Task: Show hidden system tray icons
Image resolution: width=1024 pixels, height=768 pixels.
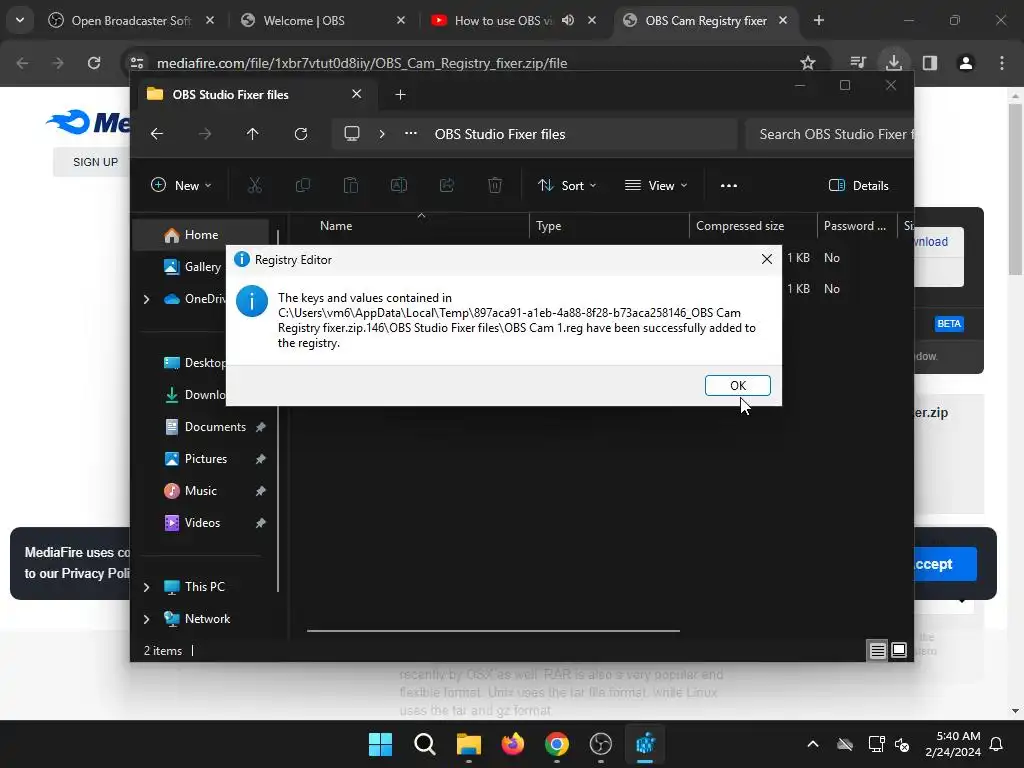Action: 812,744
